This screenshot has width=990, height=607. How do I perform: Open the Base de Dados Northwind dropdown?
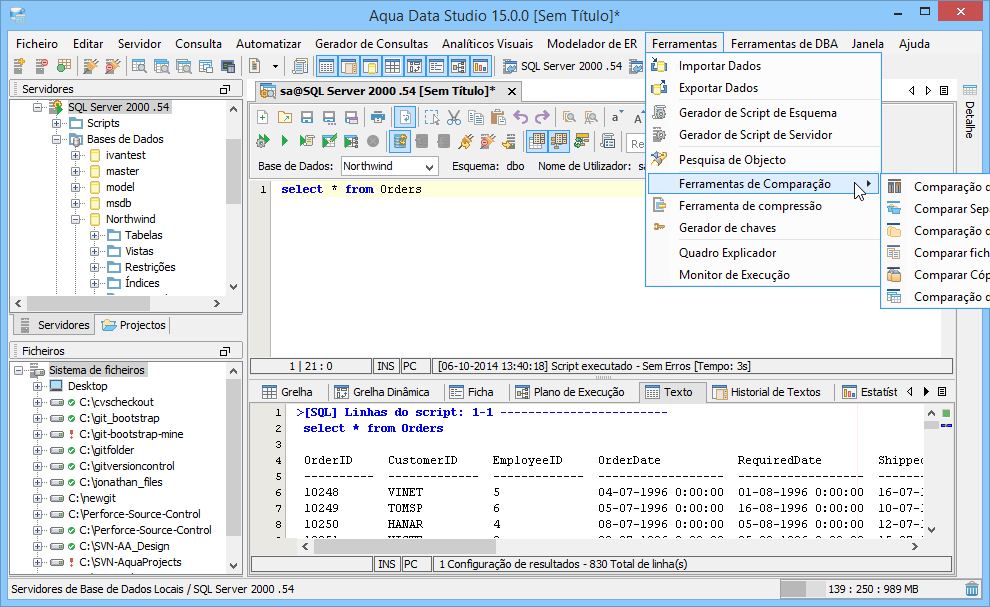pos(389,166)
